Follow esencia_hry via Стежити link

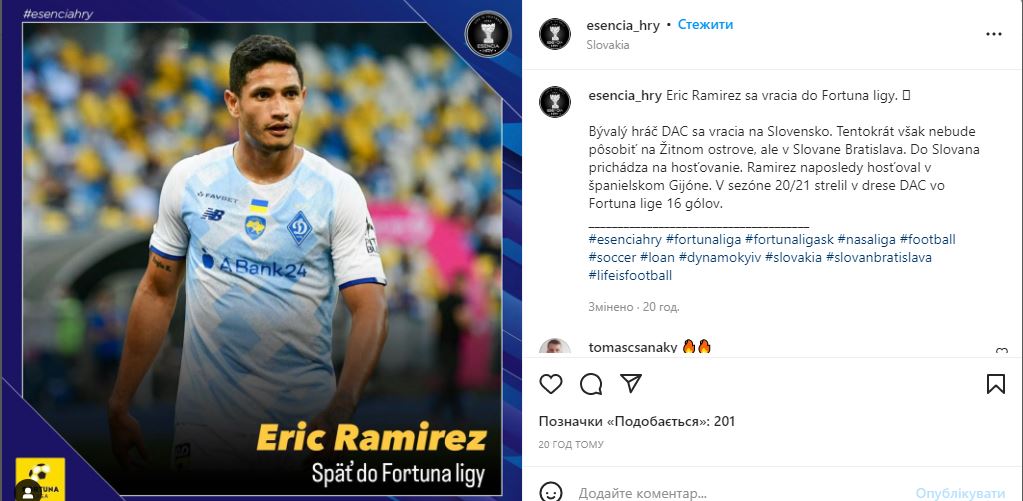click(x=705, y=25)
